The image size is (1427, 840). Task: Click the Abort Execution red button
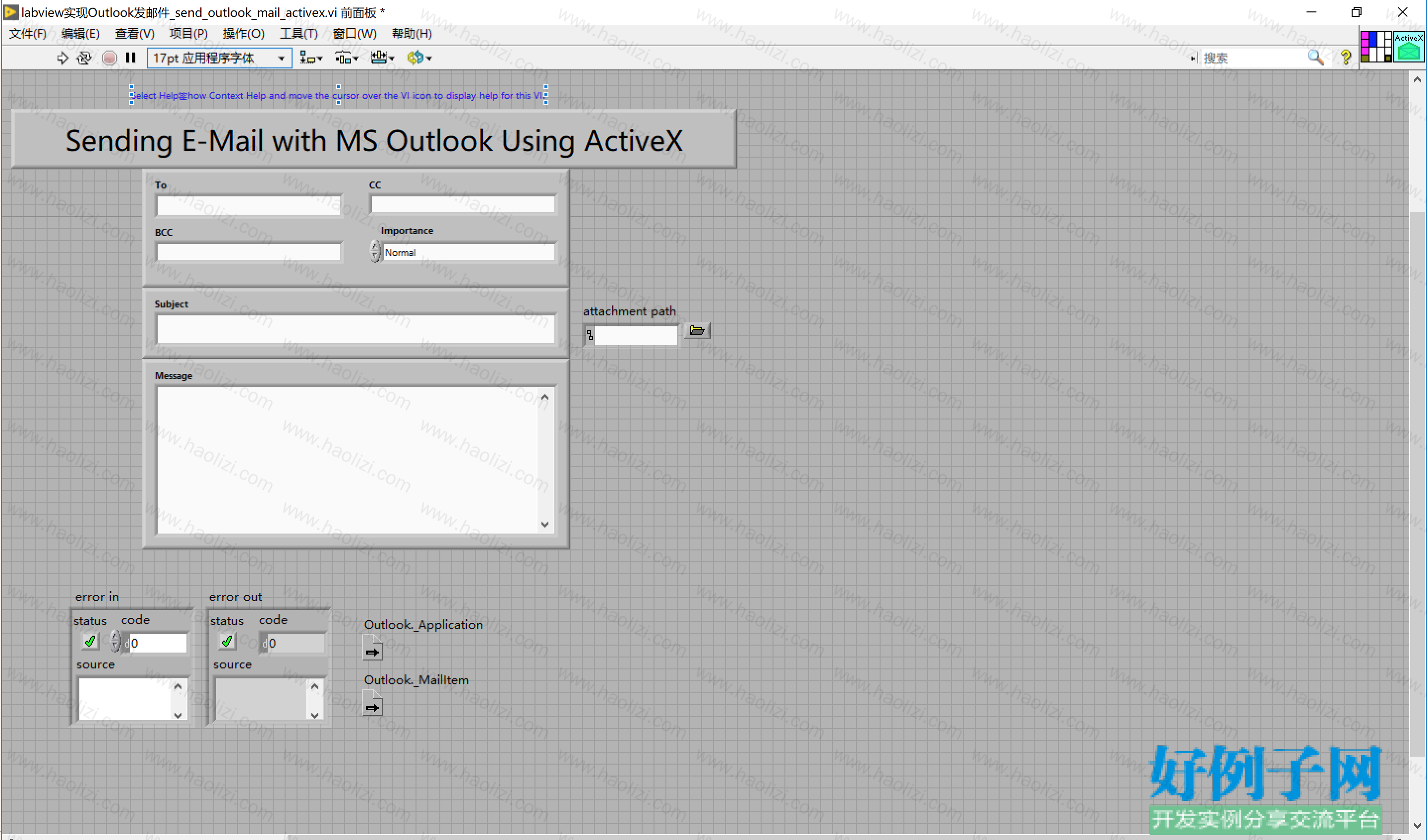[x=110, y=58]
